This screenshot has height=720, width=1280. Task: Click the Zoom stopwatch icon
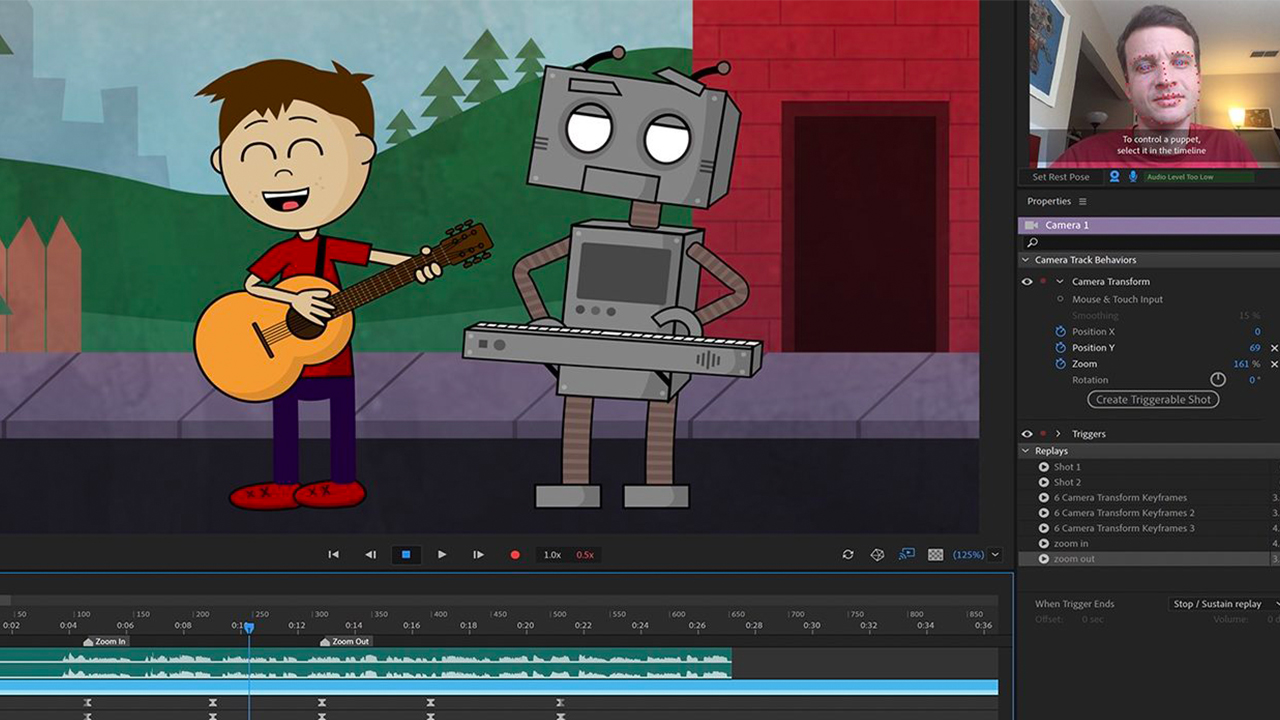pos(1061,364)
